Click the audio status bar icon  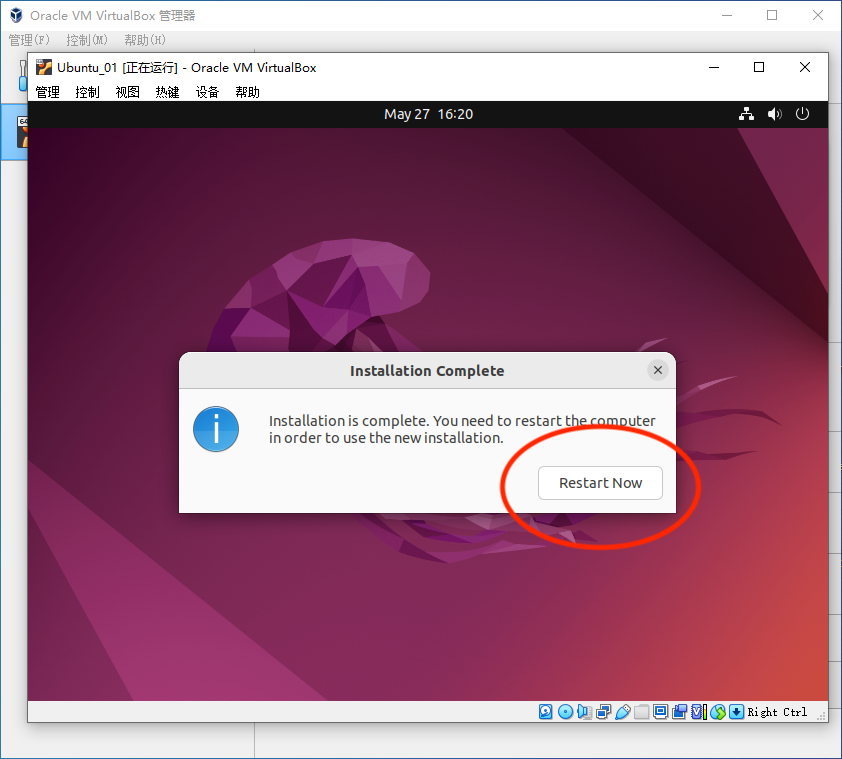coord(584,712)
